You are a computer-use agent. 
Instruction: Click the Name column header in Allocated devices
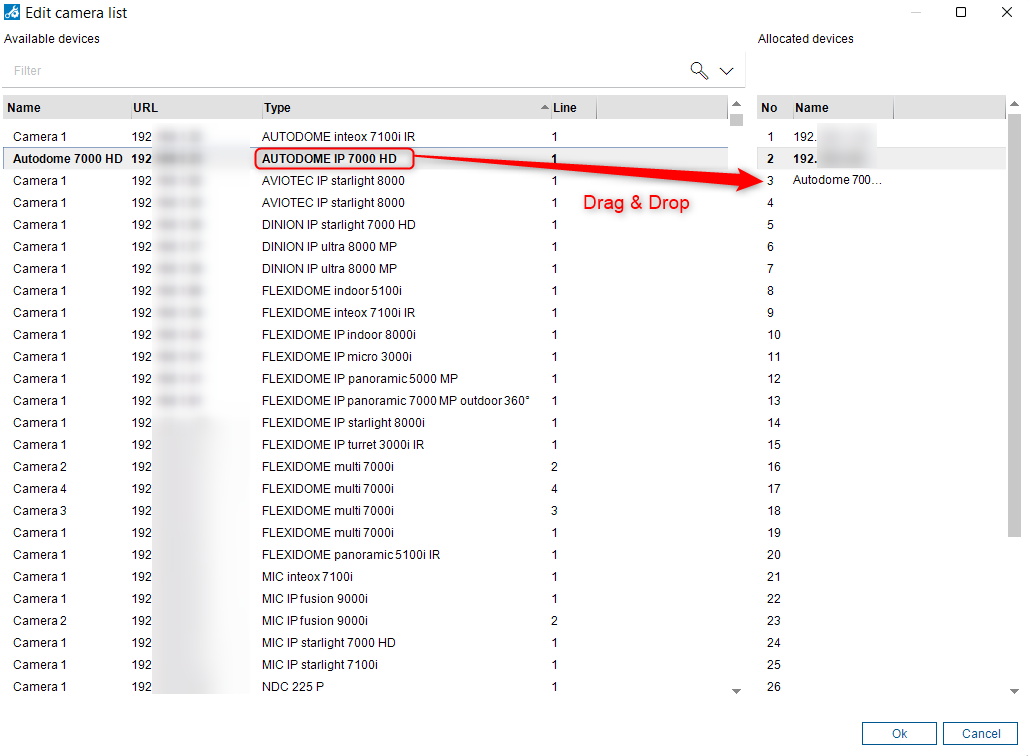[842, 108]
